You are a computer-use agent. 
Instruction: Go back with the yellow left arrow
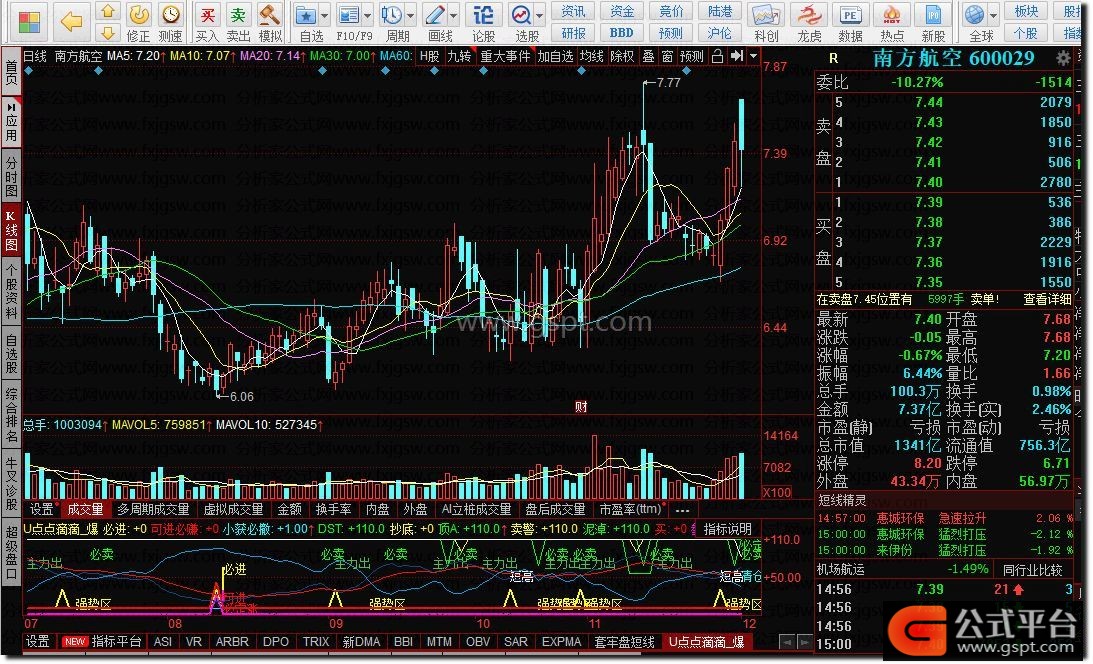click(72, 22)
